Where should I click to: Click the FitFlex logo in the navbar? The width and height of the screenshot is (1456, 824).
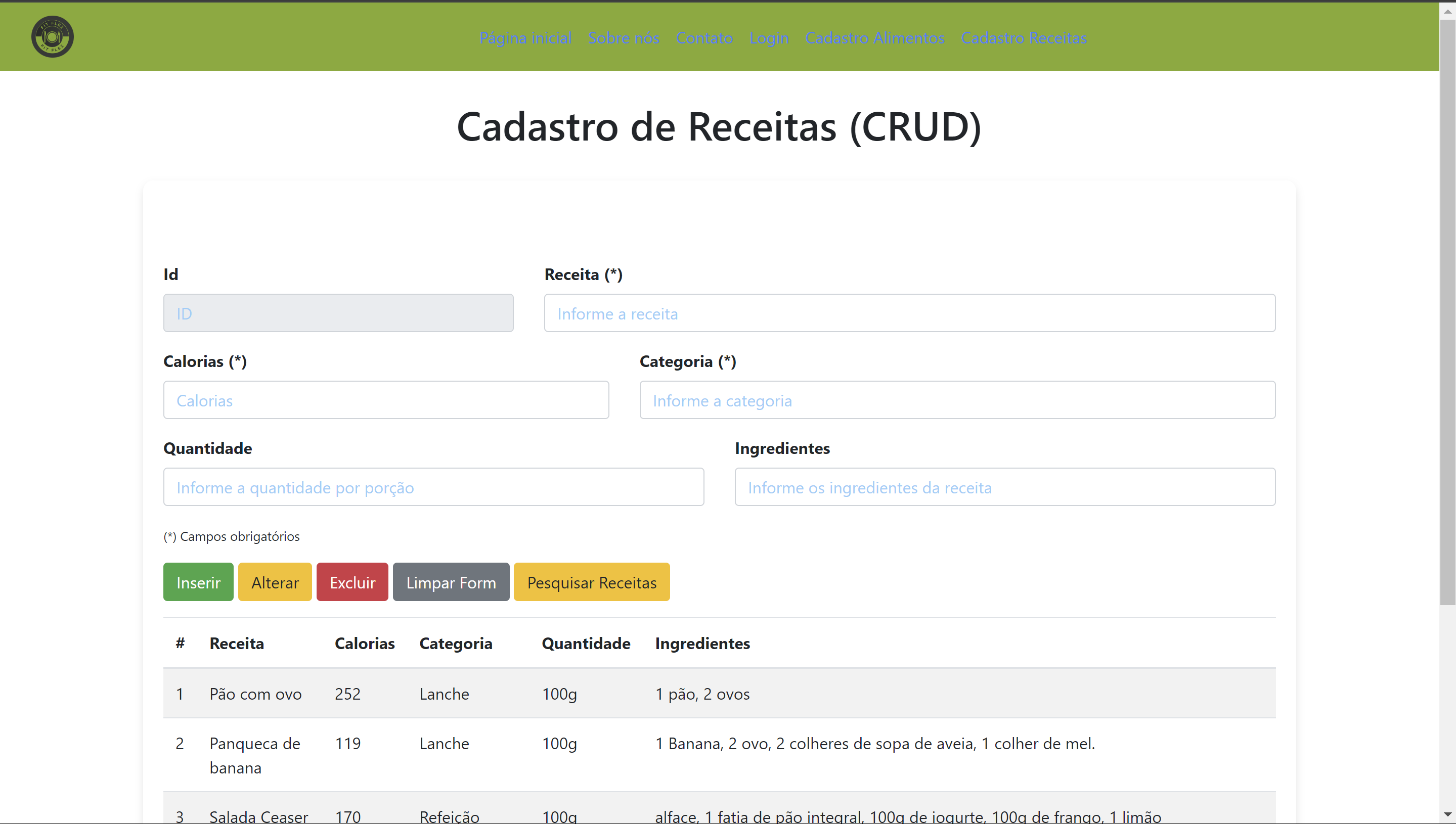click(x=52, y=37)
